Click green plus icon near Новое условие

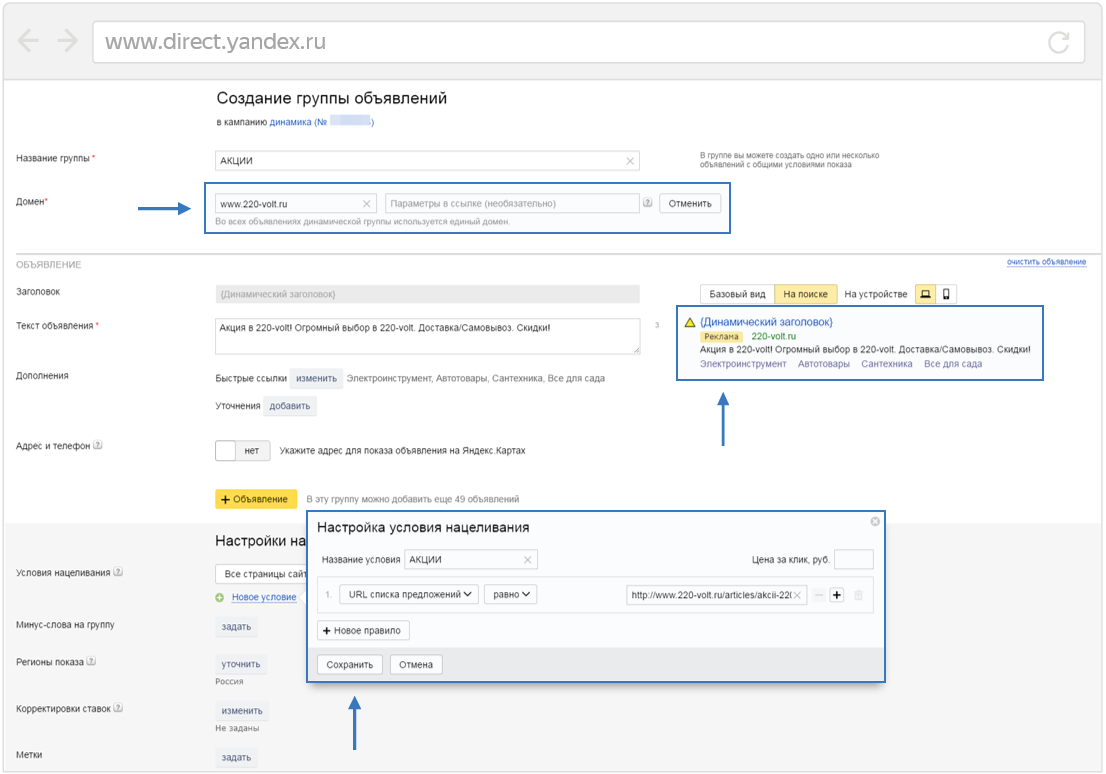219,598
